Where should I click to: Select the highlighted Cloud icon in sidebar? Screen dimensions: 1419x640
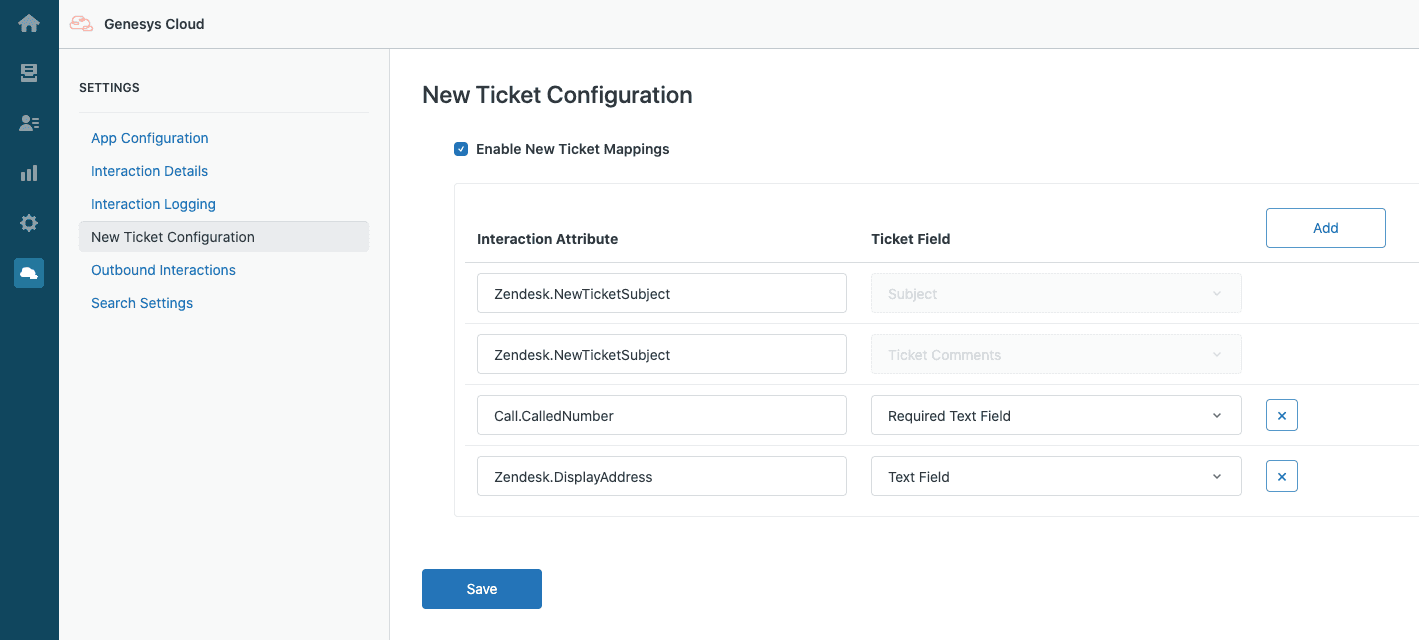pyautogui.click(x=28, y=272)
